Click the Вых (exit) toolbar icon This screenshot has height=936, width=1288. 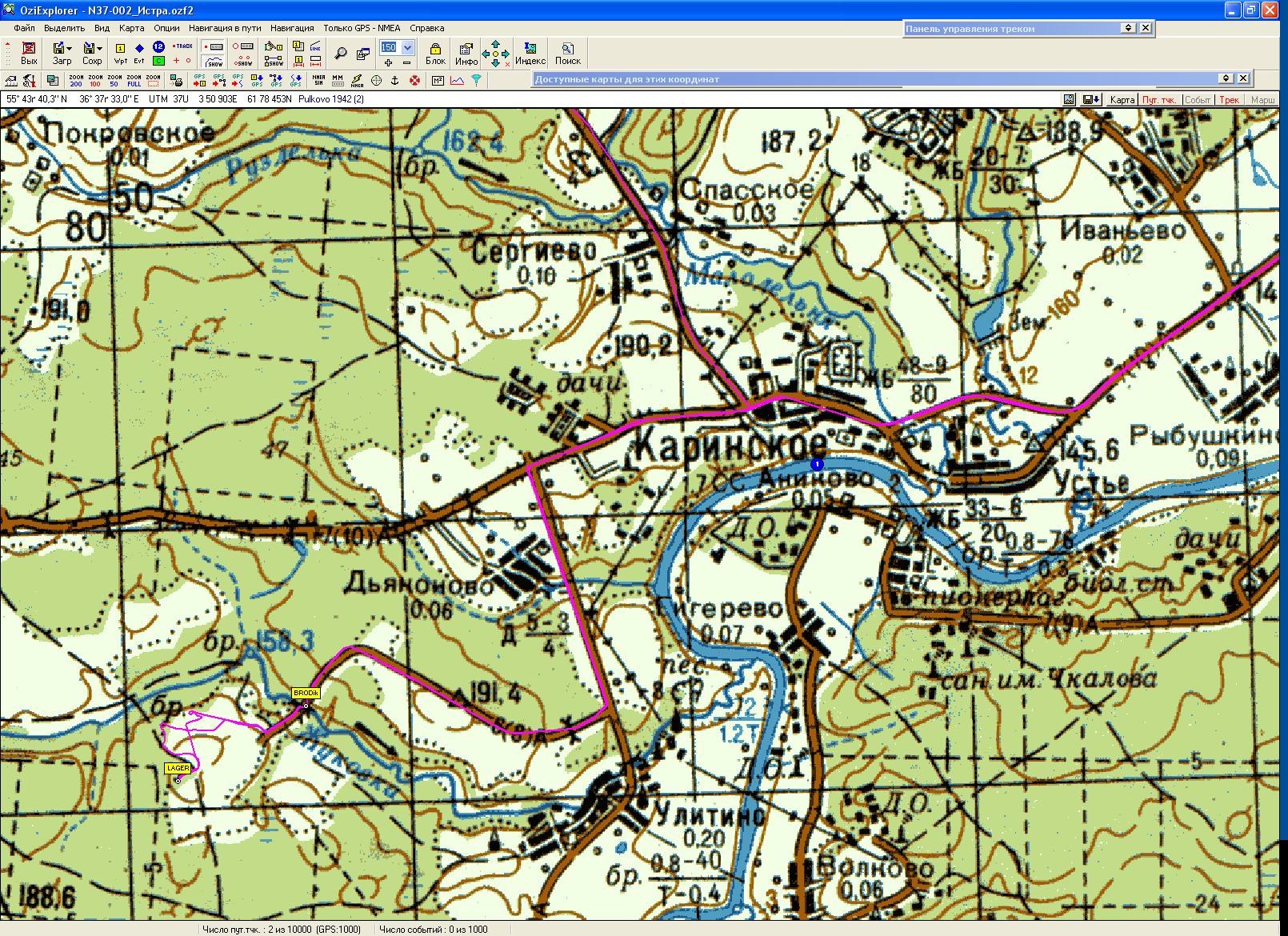29,54
